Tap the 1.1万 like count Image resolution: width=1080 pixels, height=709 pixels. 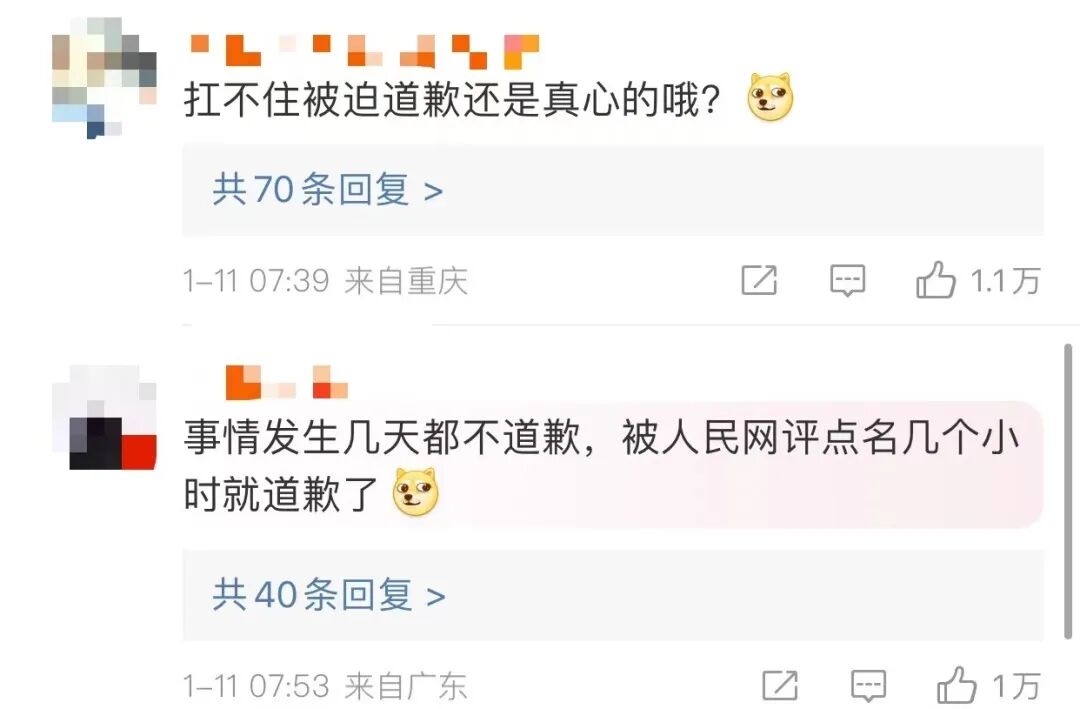tap(1005, 280)
